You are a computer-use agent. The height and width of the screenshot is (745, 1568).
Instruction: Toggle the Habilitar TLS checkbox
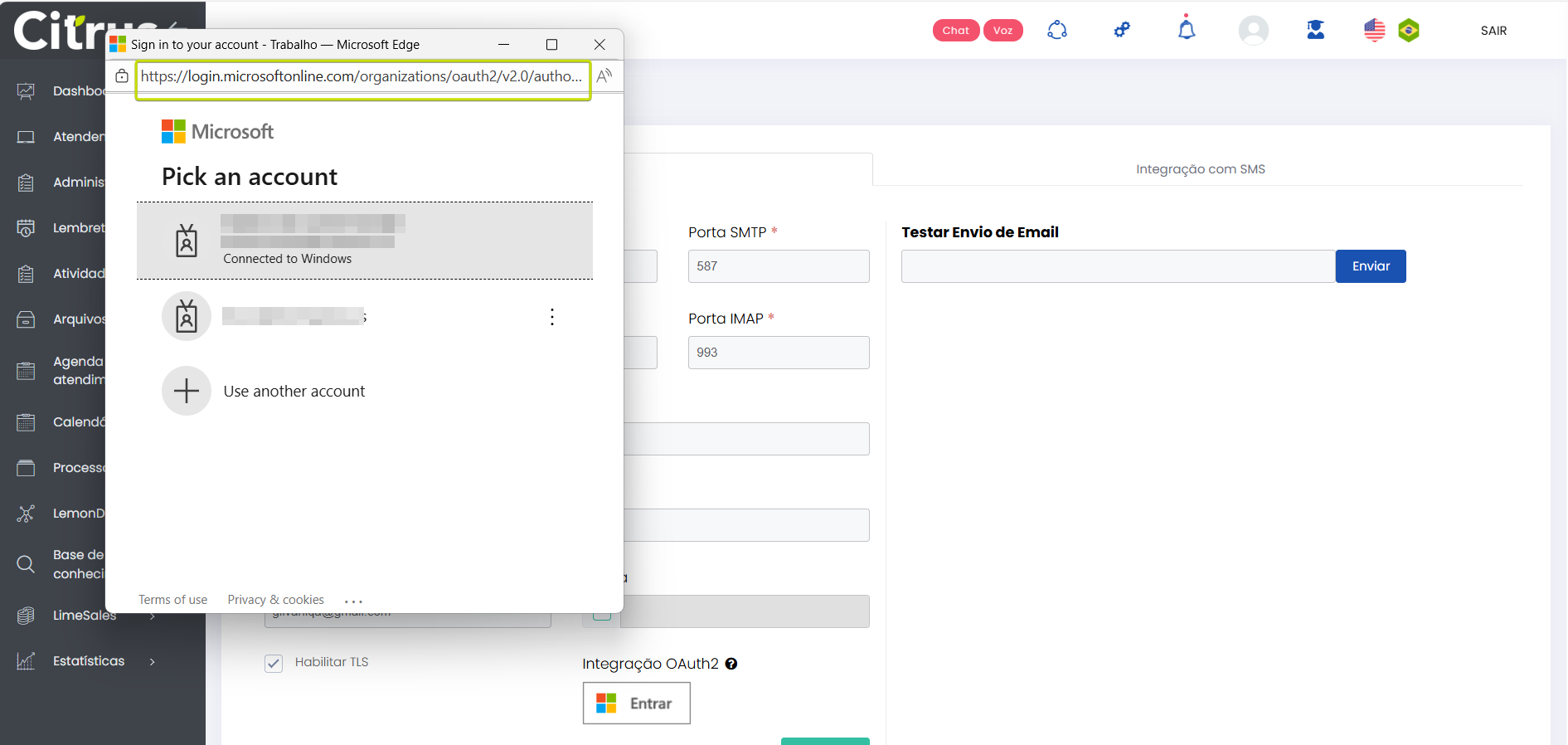coord(274,663)
